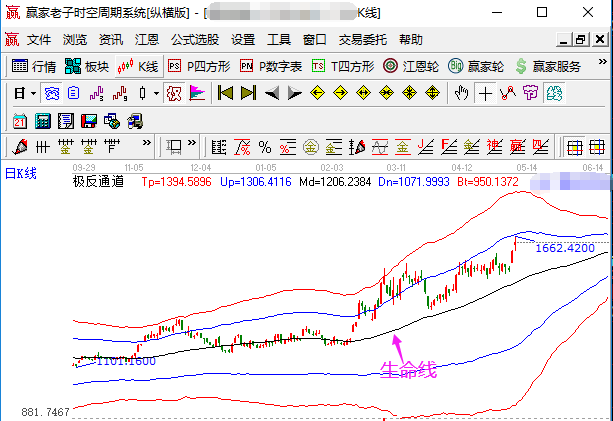Jump to the first bar with the skip-to-start arrow
The width and height of the screenshot is (613, 421).
(224, 93)
